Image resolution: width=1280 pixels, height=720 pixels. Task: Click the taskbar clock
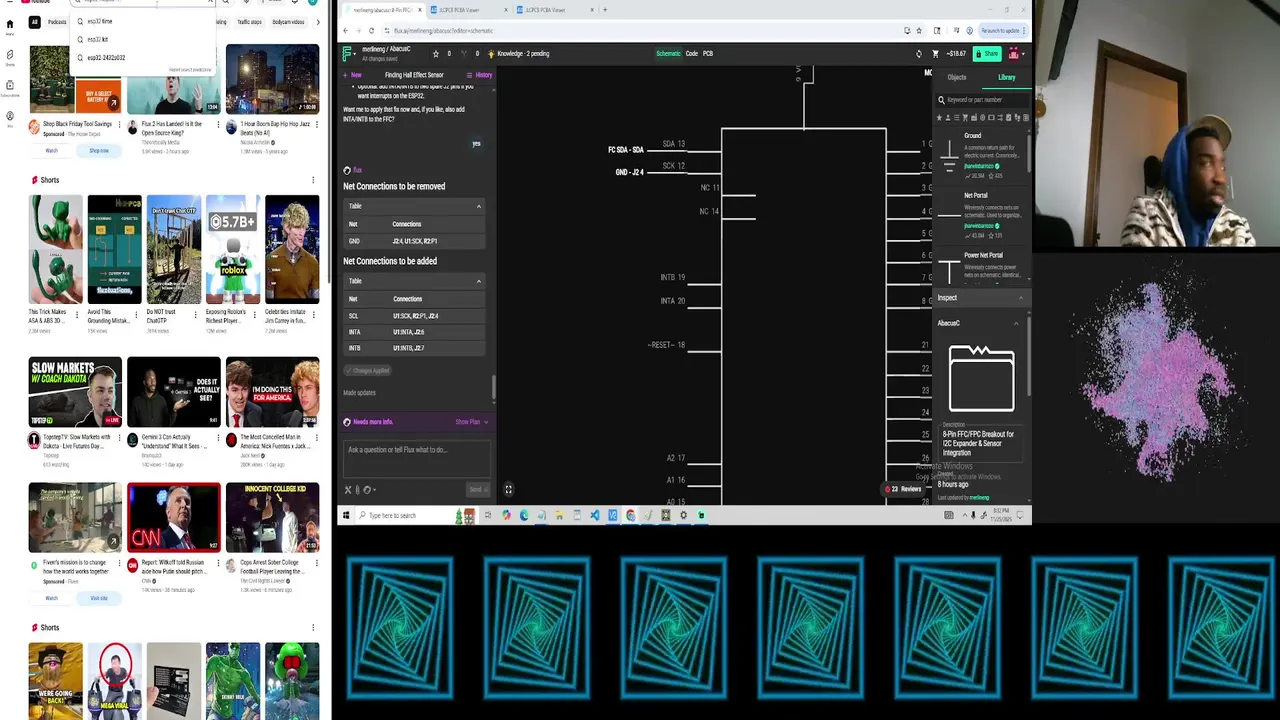click(1002, 515)
